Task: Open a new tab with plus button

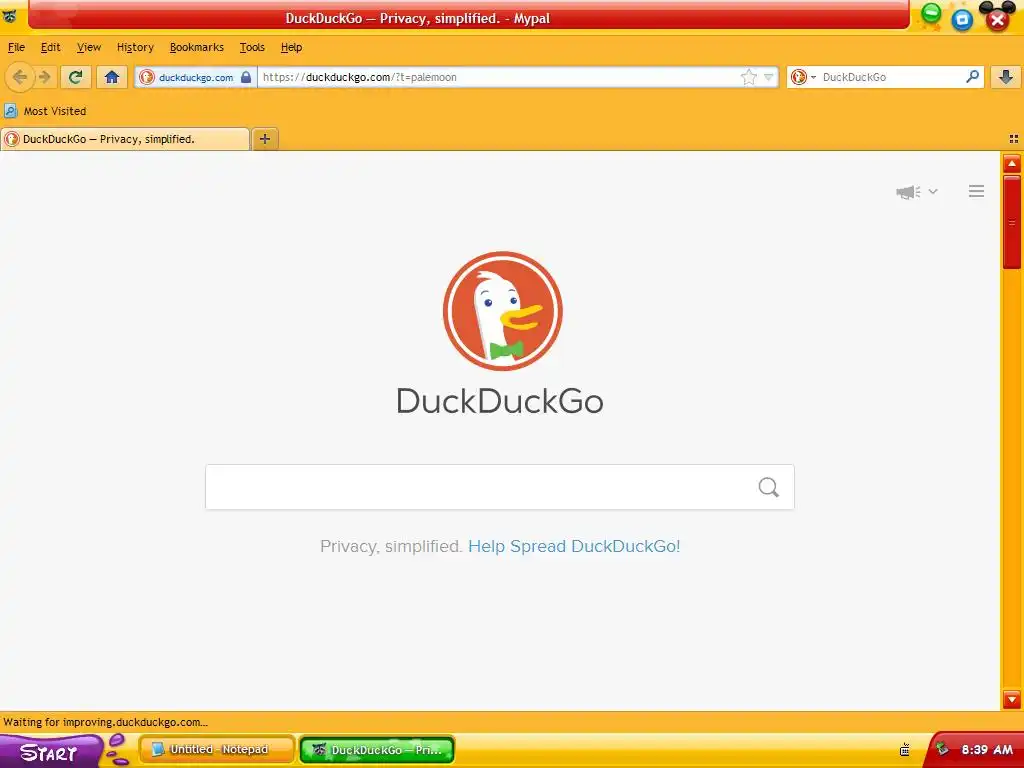Action: coord(264,139)
